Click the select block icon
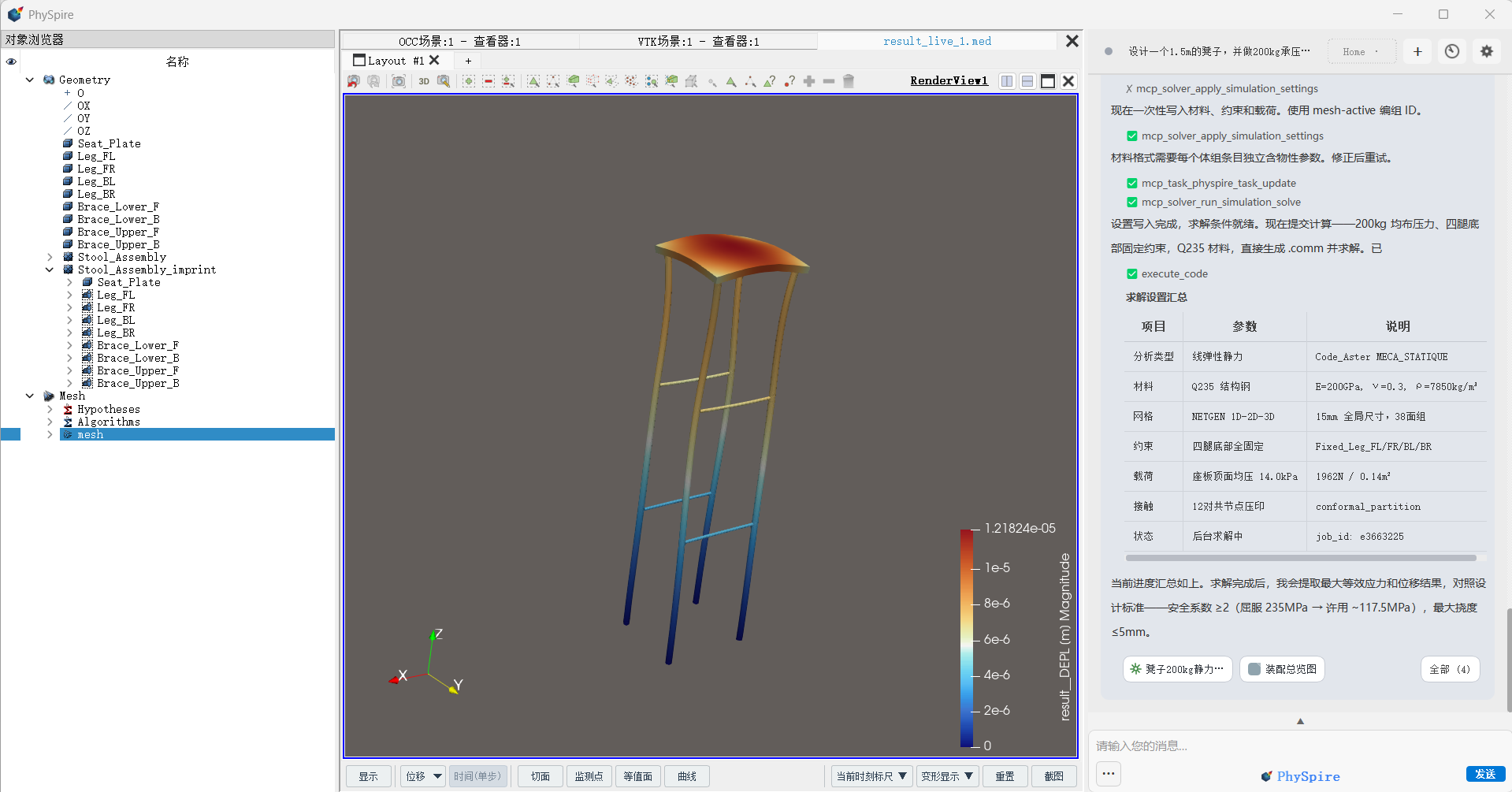The image size is (1512, 792). [x=652, y=81]
